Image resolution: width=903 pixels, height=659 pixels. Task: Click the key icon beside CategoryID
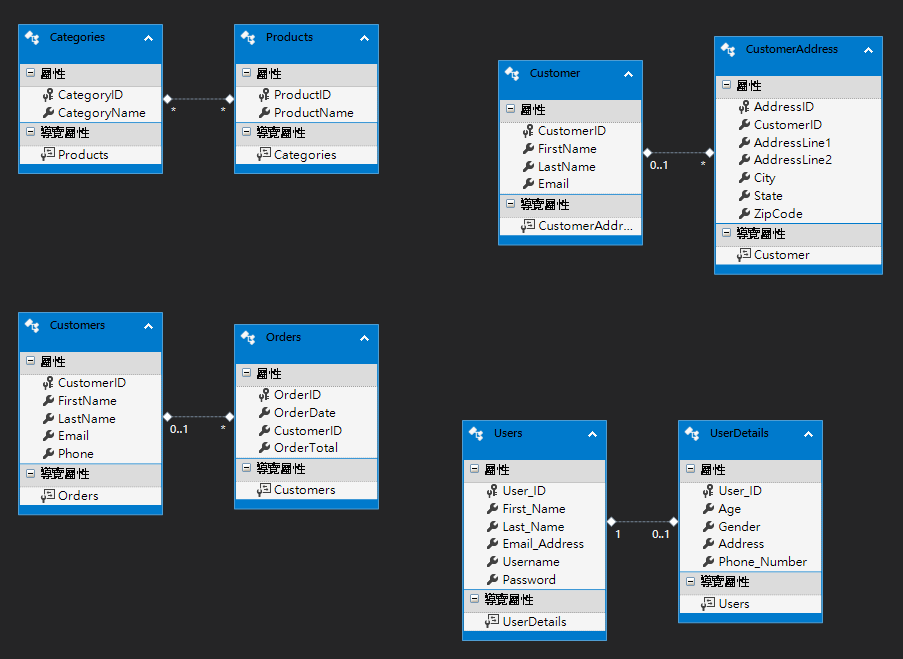coord(47,95)
